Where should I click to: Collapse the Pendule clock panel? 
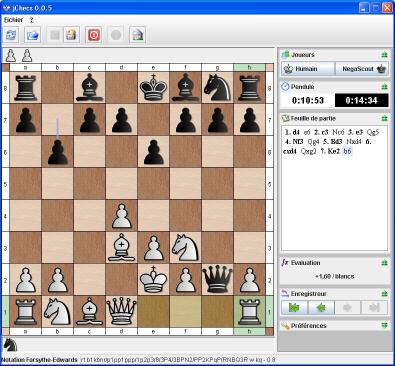coord(384,87)
